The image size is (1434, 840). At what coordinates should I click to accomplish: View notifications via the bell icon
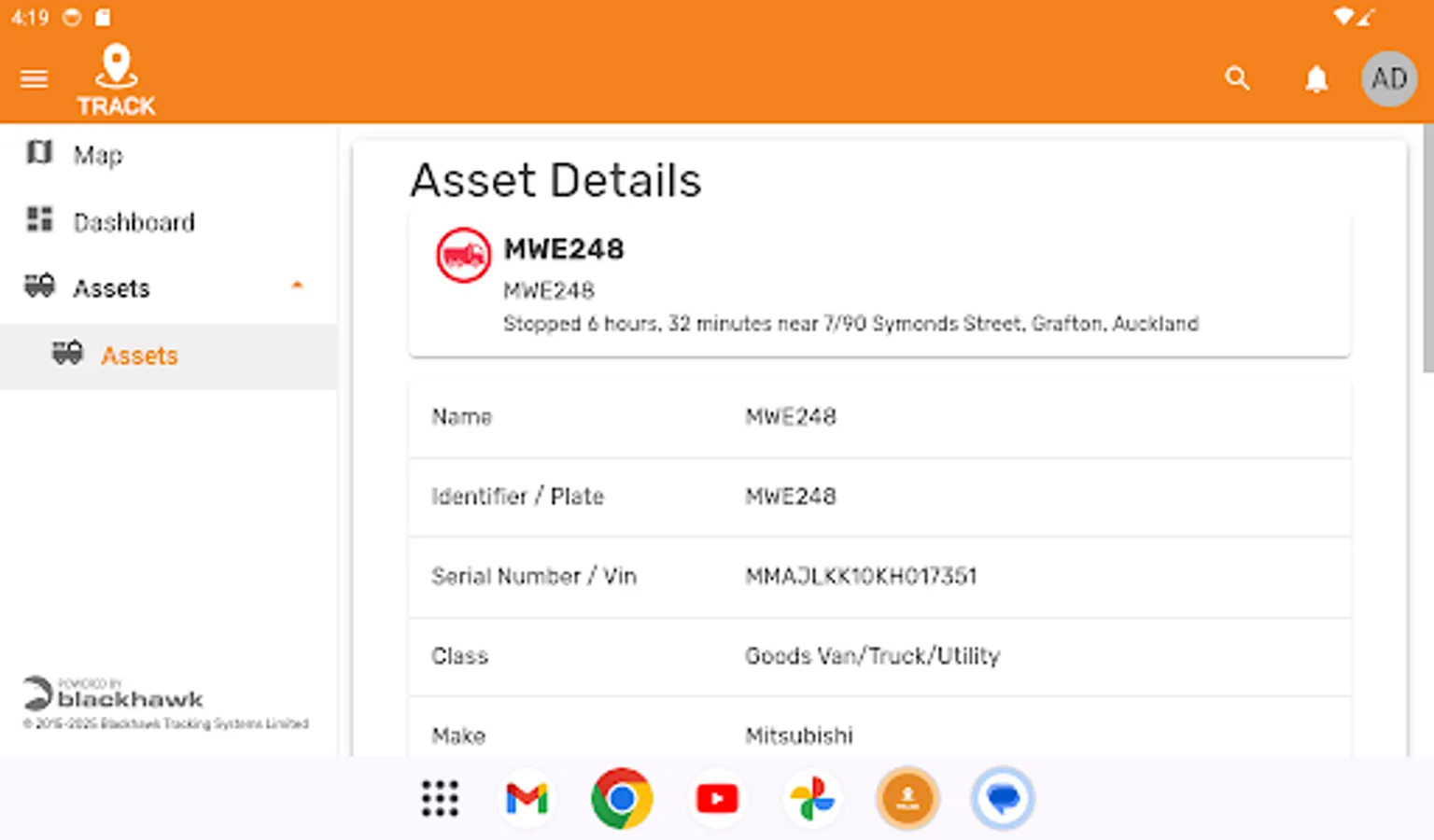point(1316,78)
